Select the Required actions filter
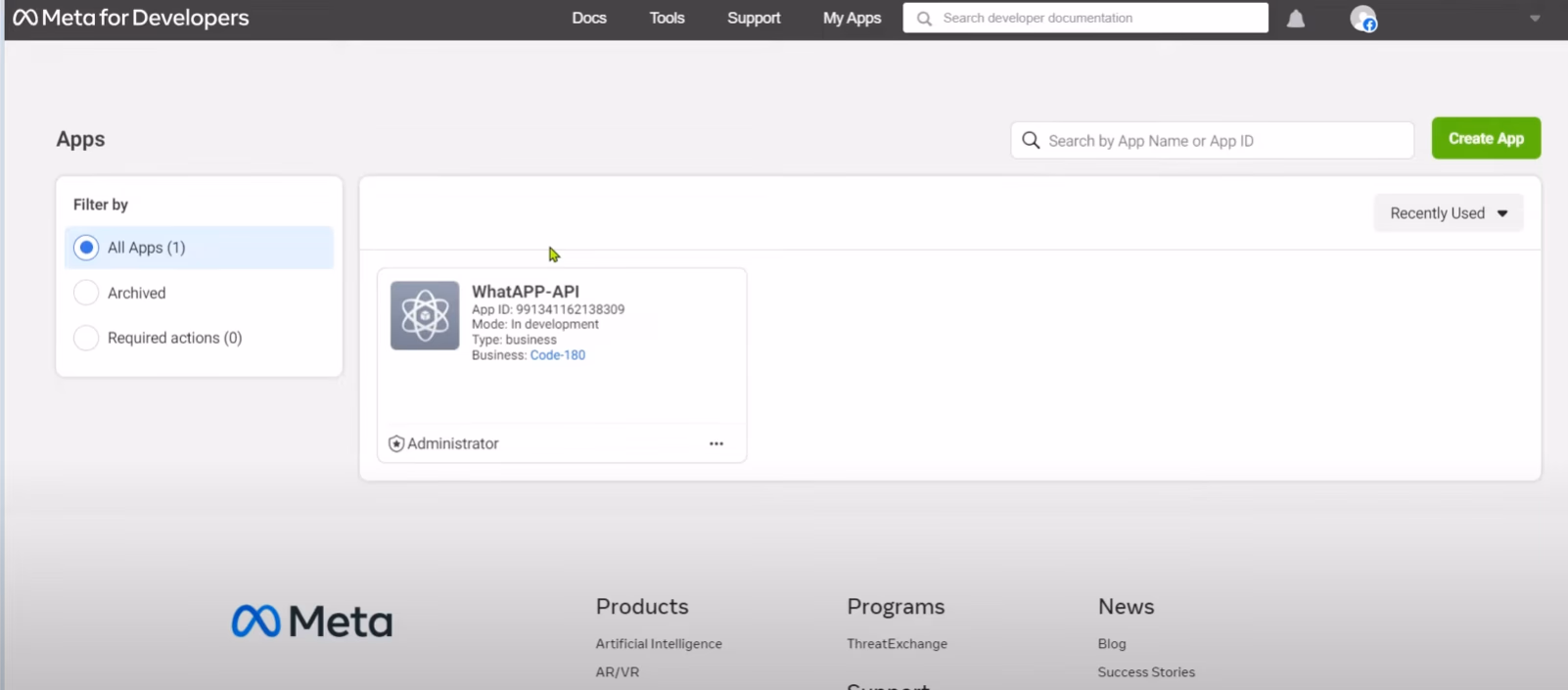The image size is (1568, 690). pos(86,338)
